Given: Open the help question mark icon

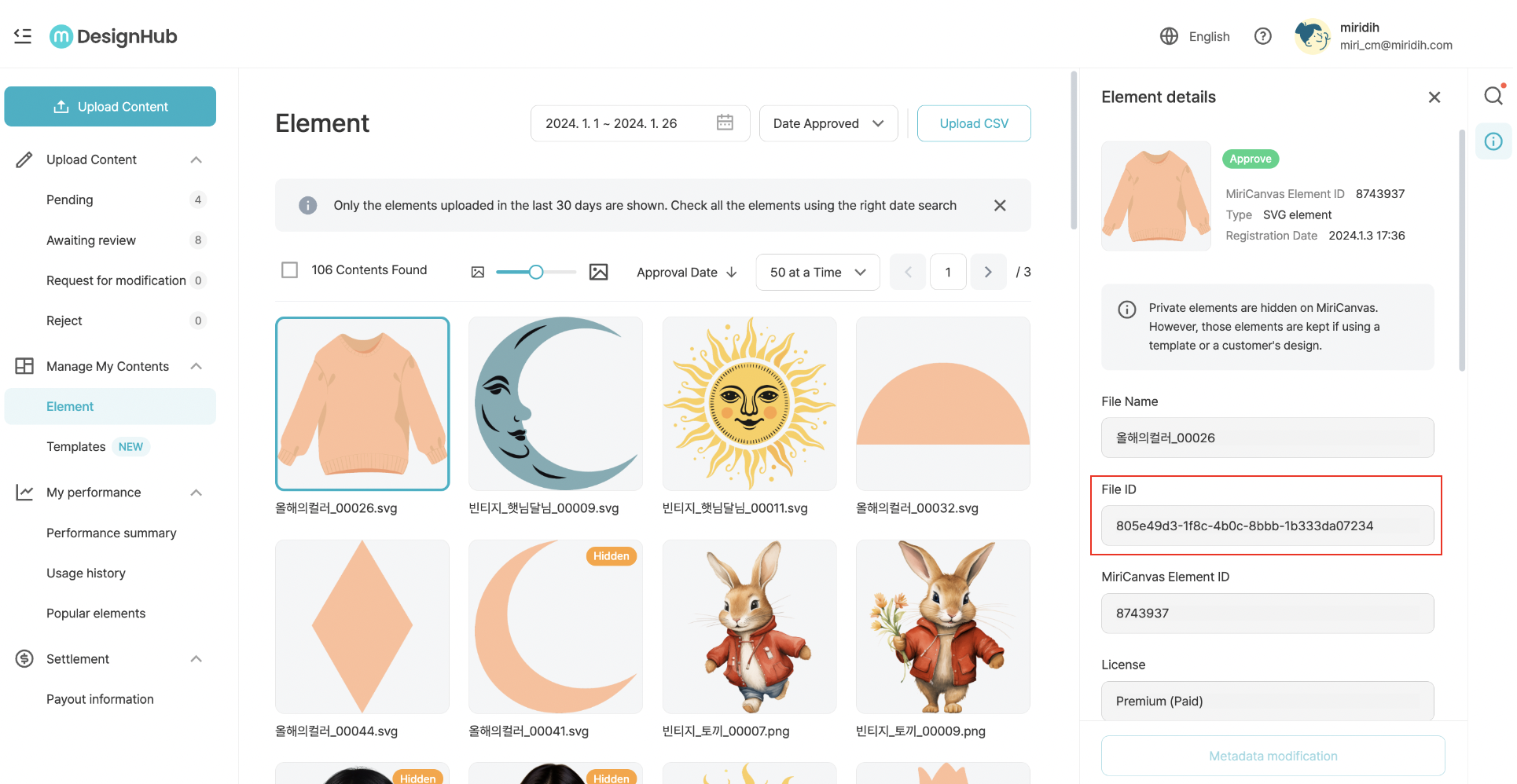Looking at the screenshot, I should tap(1262, 36).
